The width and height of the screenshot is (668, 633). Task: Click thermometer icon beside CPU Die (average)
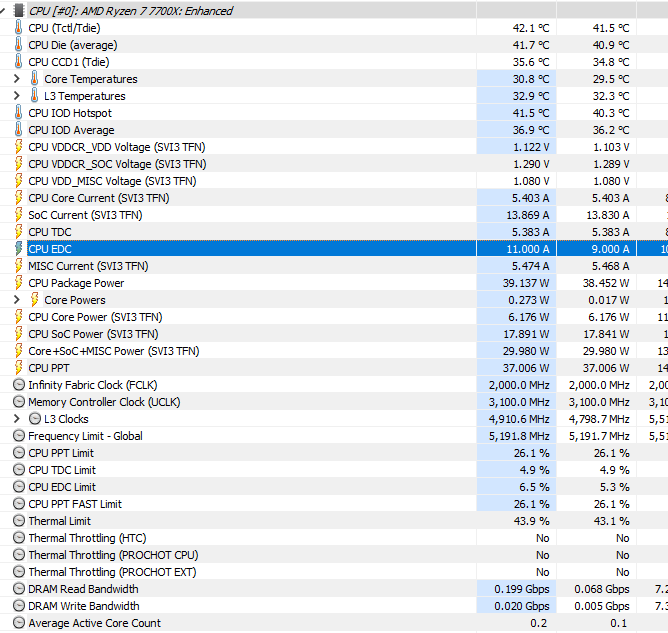tap(18, 45)
